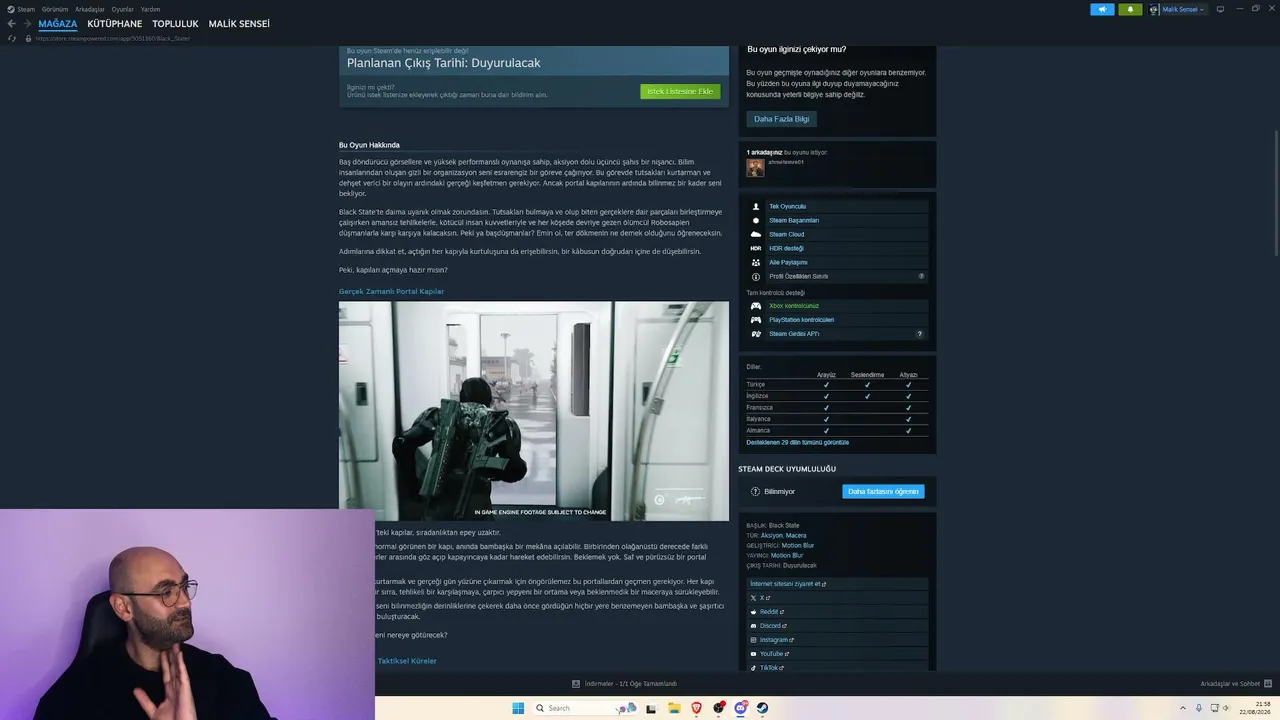1280x720 pixels.
Task: Click the Steam Deck unknown-status question icon
Action: click(755, 491)
